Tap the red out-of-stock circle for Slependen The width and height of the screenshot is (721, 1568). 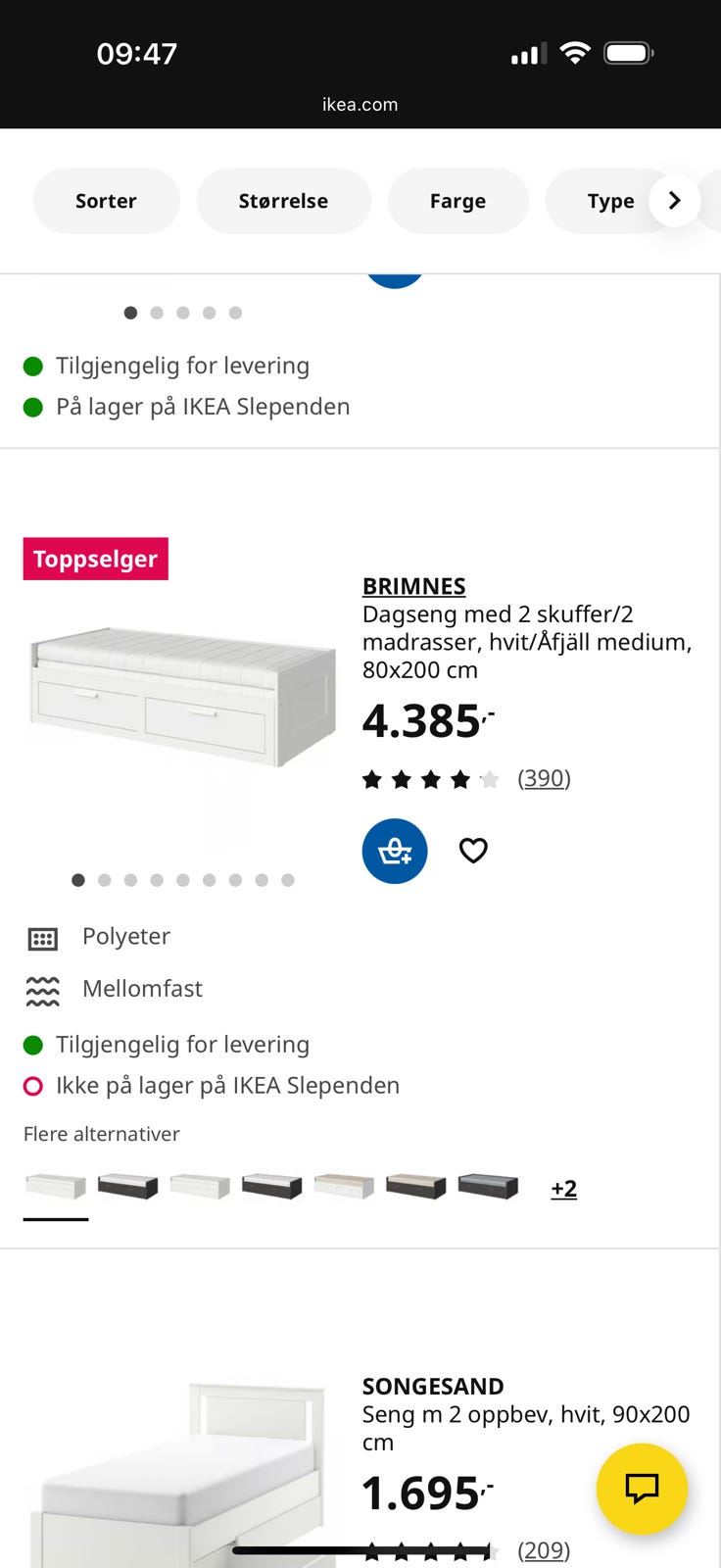click(x=33, y=1086)
